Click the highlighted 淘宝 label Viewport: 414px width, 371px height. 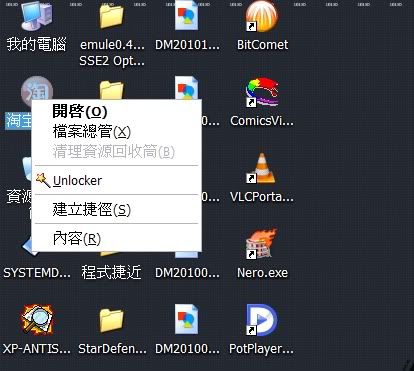coord(19,121)
